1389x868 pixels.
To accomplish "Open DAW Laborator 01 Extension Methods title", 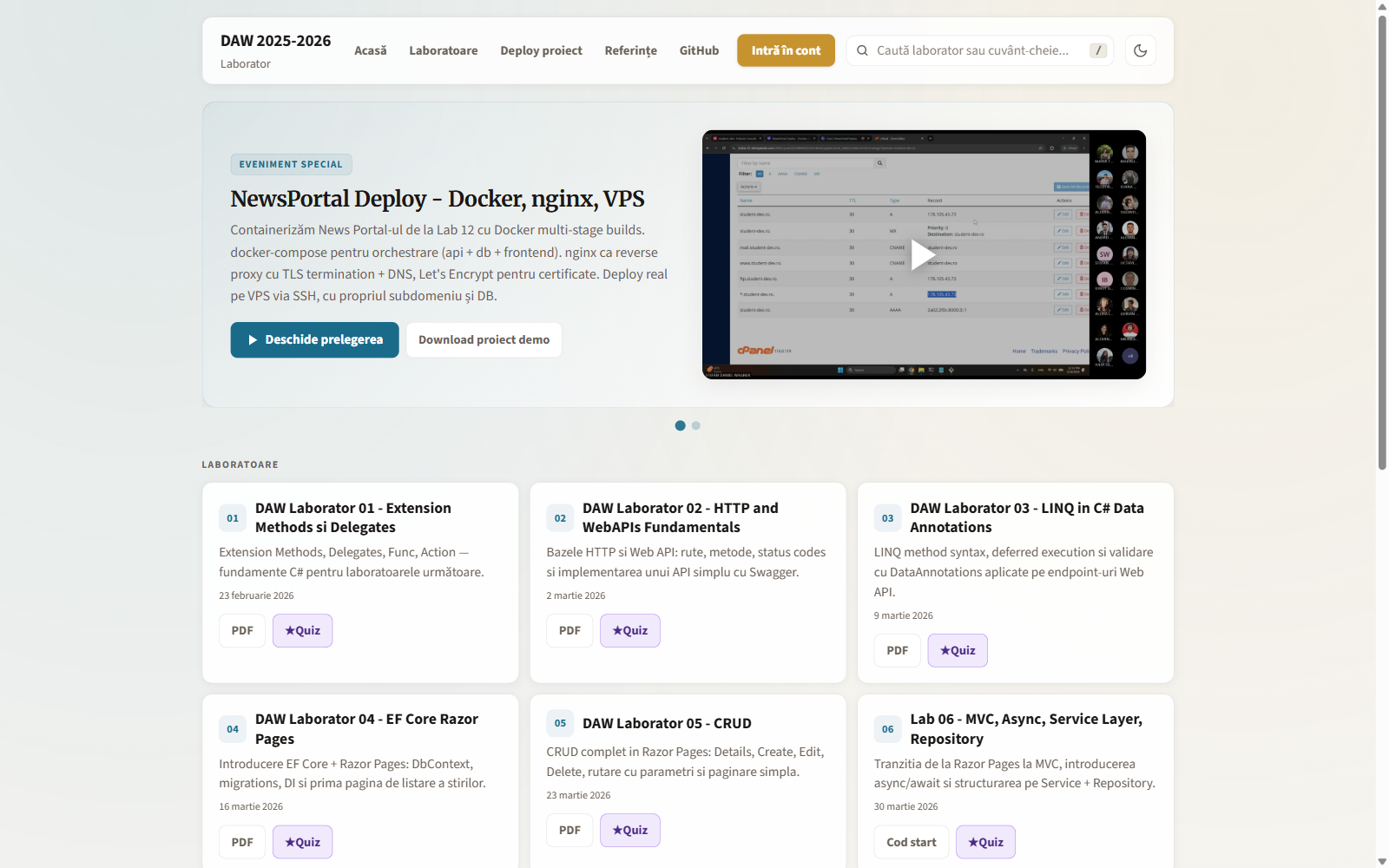I will tap(353, 517).
